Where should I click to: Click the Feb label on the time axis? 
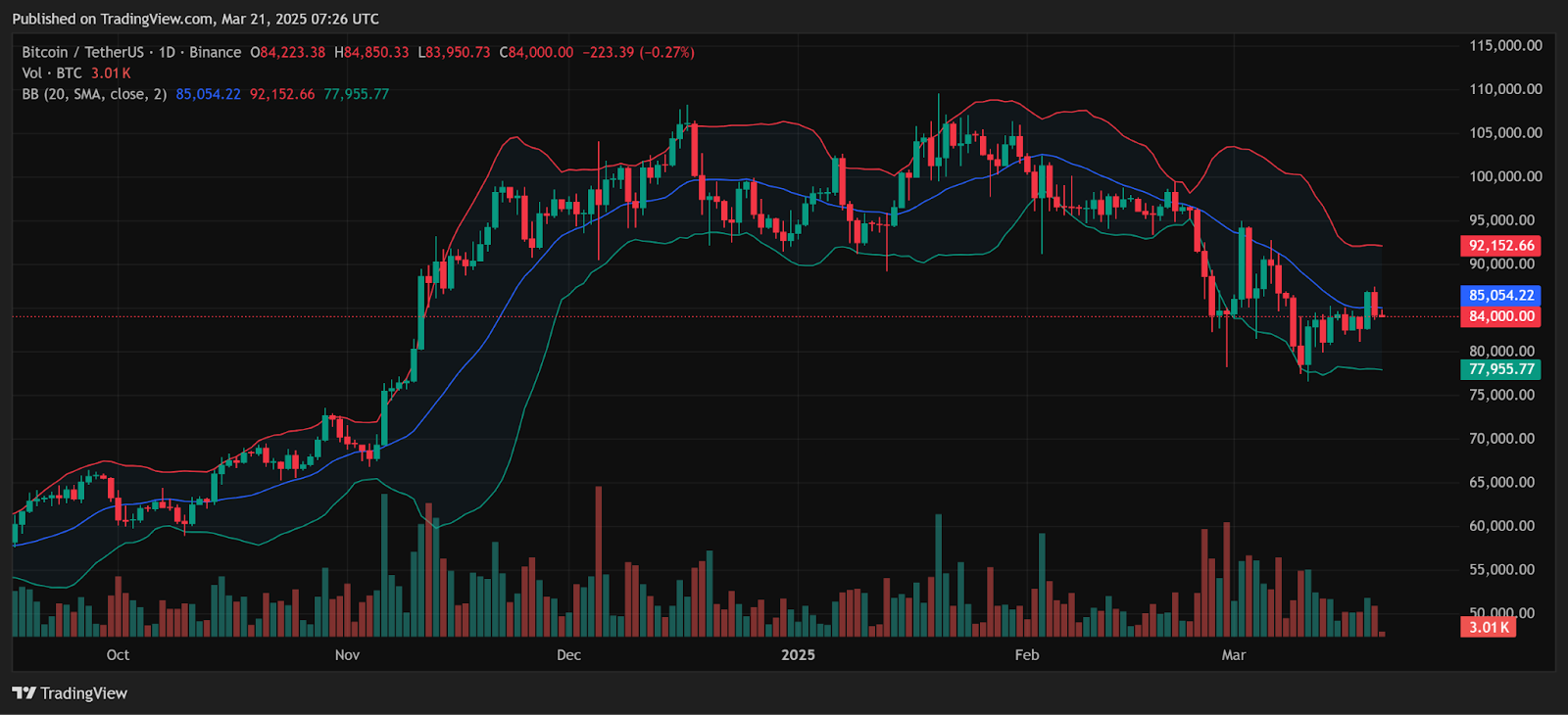(1027, 655)
